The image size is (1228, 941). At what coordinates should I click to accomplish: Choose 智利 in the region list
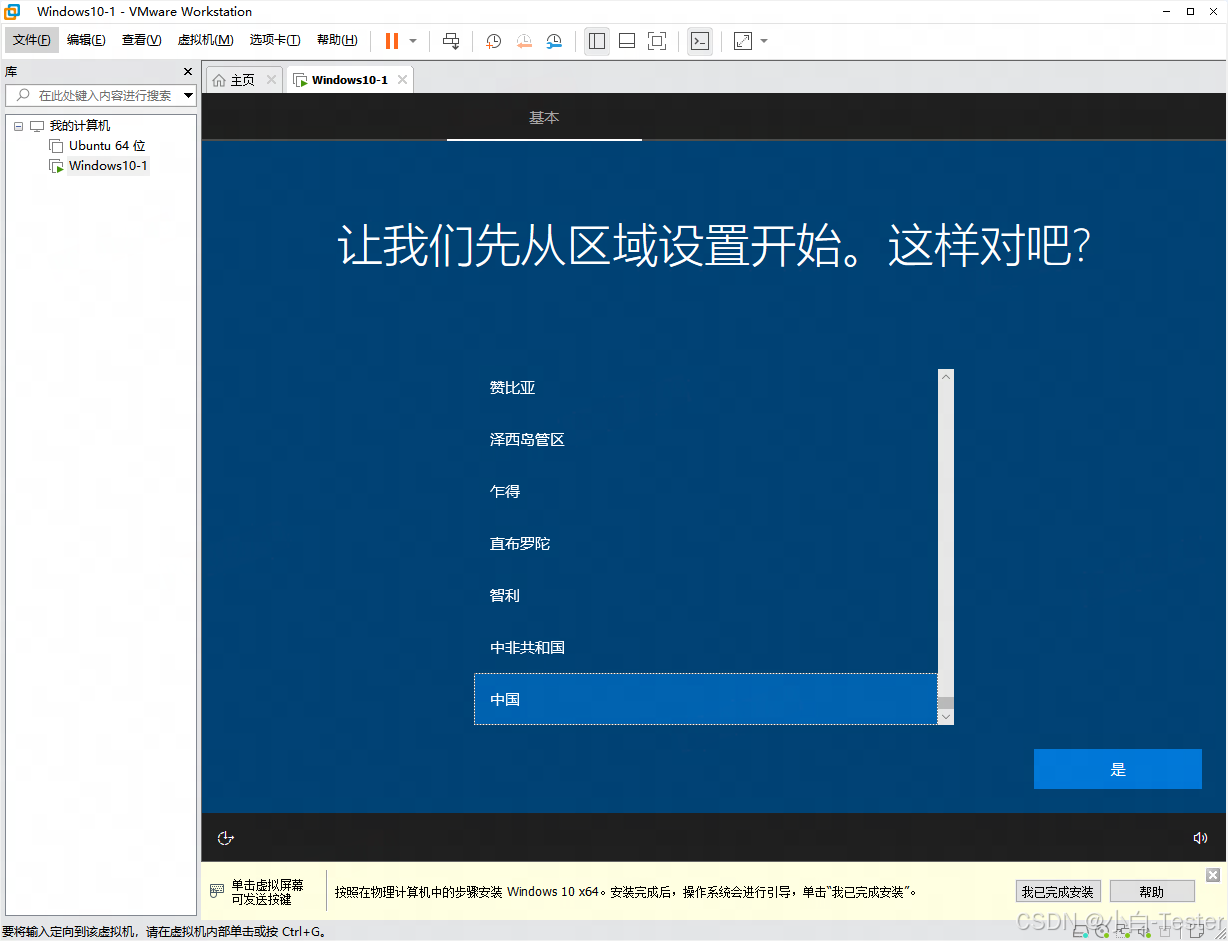pyautogui.click(x=706, y=596)
